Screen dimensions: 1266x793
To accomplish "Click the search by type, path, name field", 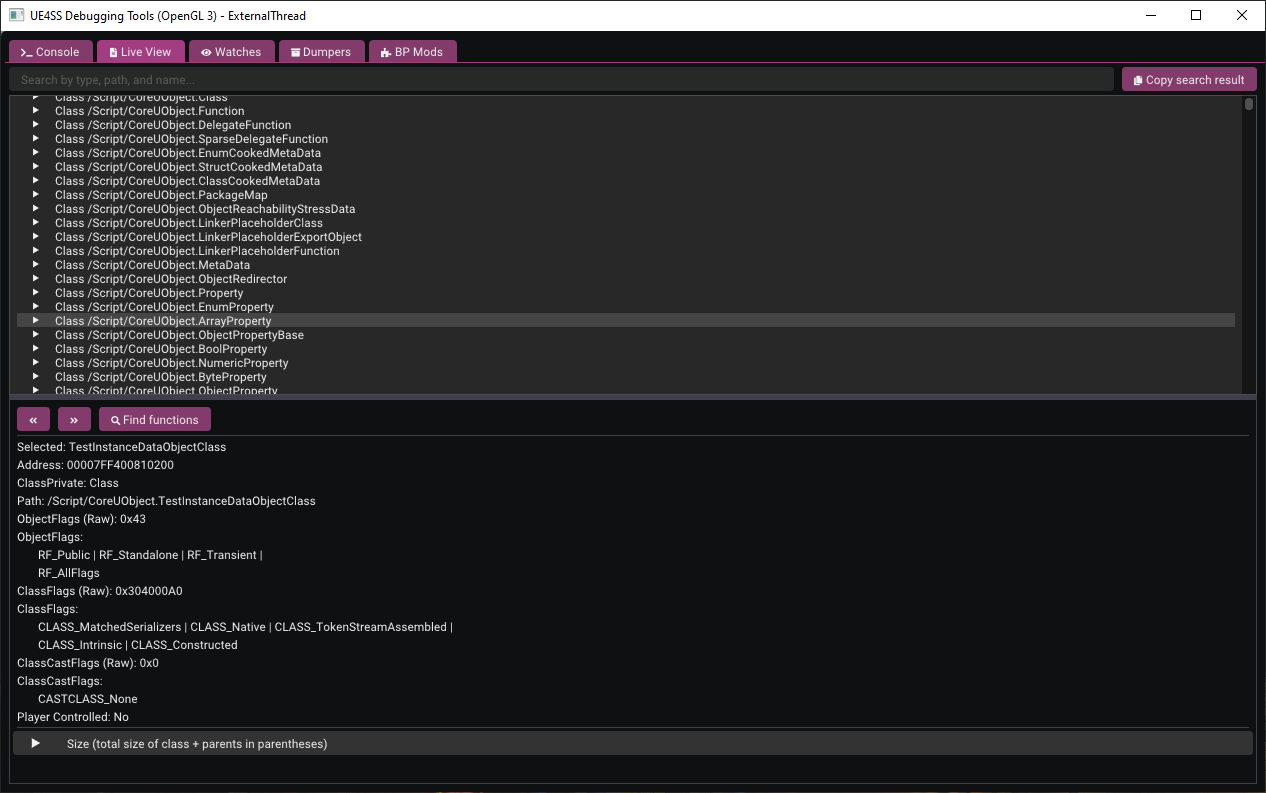I will [x=561, y=80].
